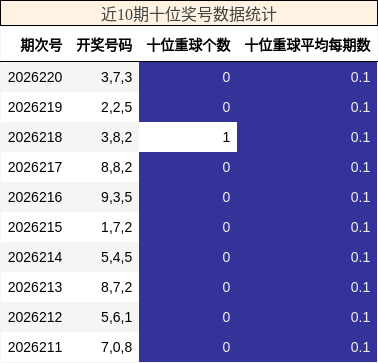Click the 0.1 average in row 2026220
Image resolution: width=378 pixels, height=363 pixels.
pyautogui.click(x=360, y=77)
